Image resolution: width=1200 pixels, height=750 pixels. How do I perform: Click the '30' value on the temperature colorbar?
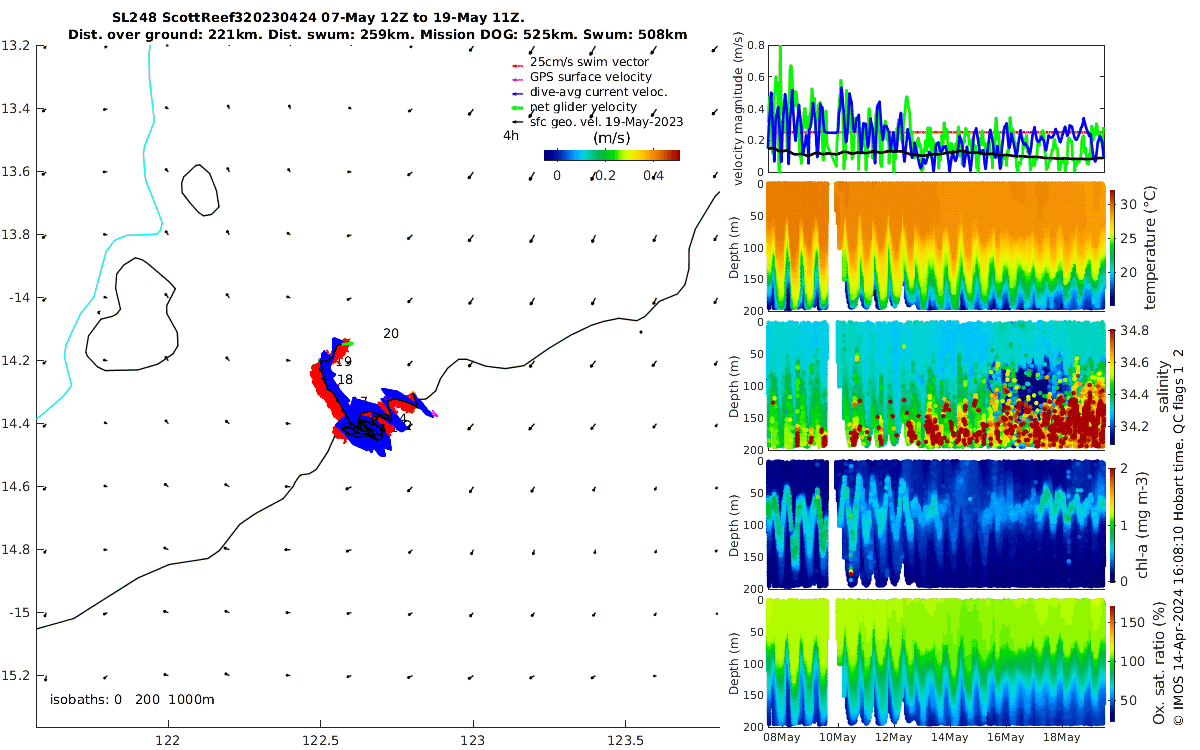(1128, 204)
